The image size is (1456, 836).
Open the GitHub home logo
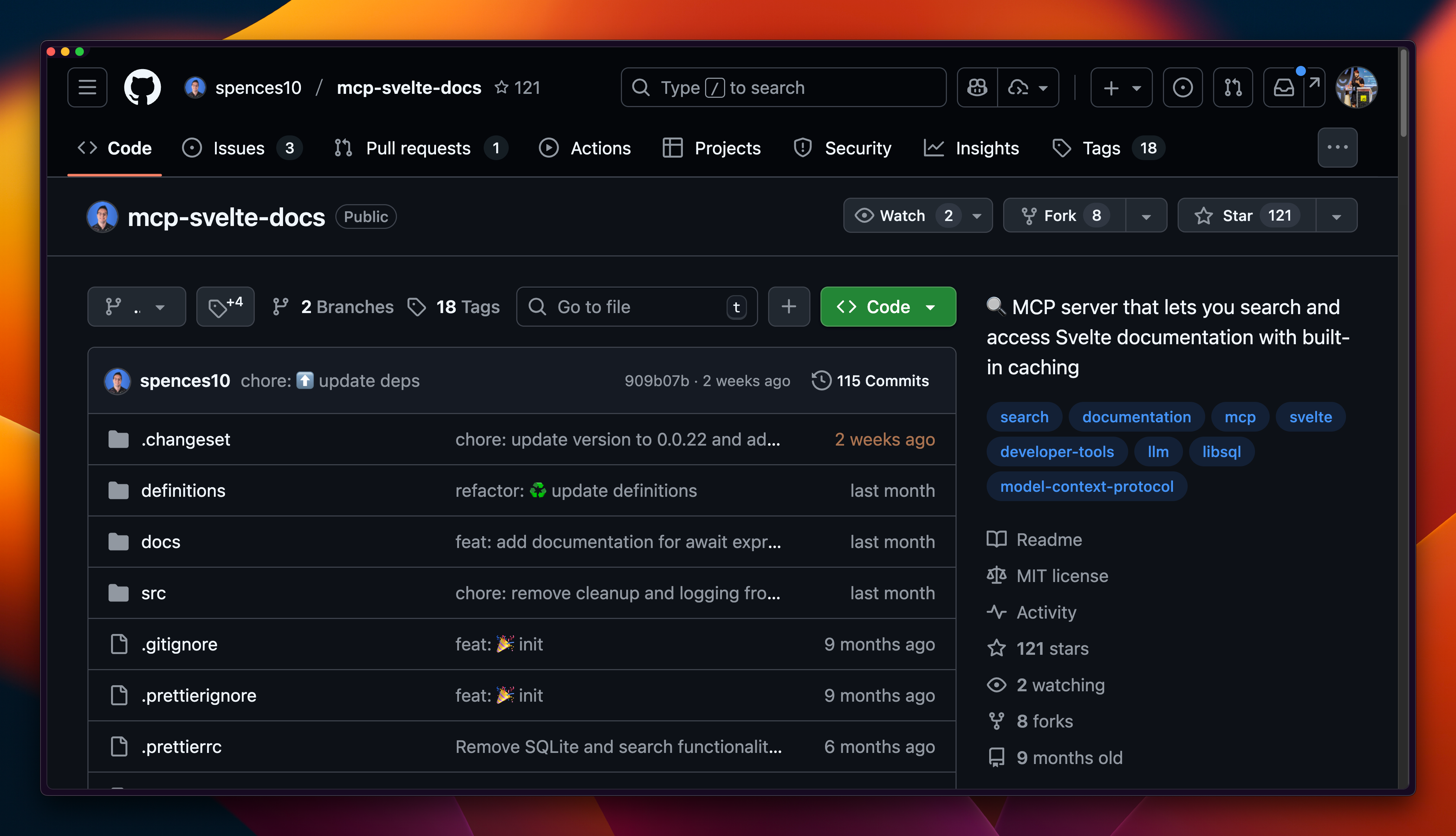pos(142,87)
